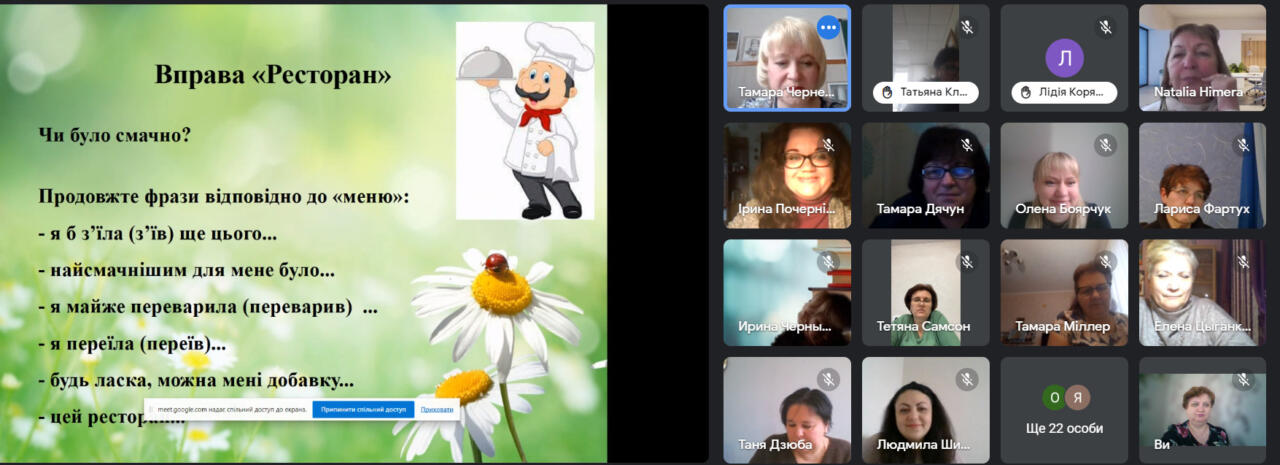
Task: Click the drag handle of sharing notification bar
Action: coord(151,409)
